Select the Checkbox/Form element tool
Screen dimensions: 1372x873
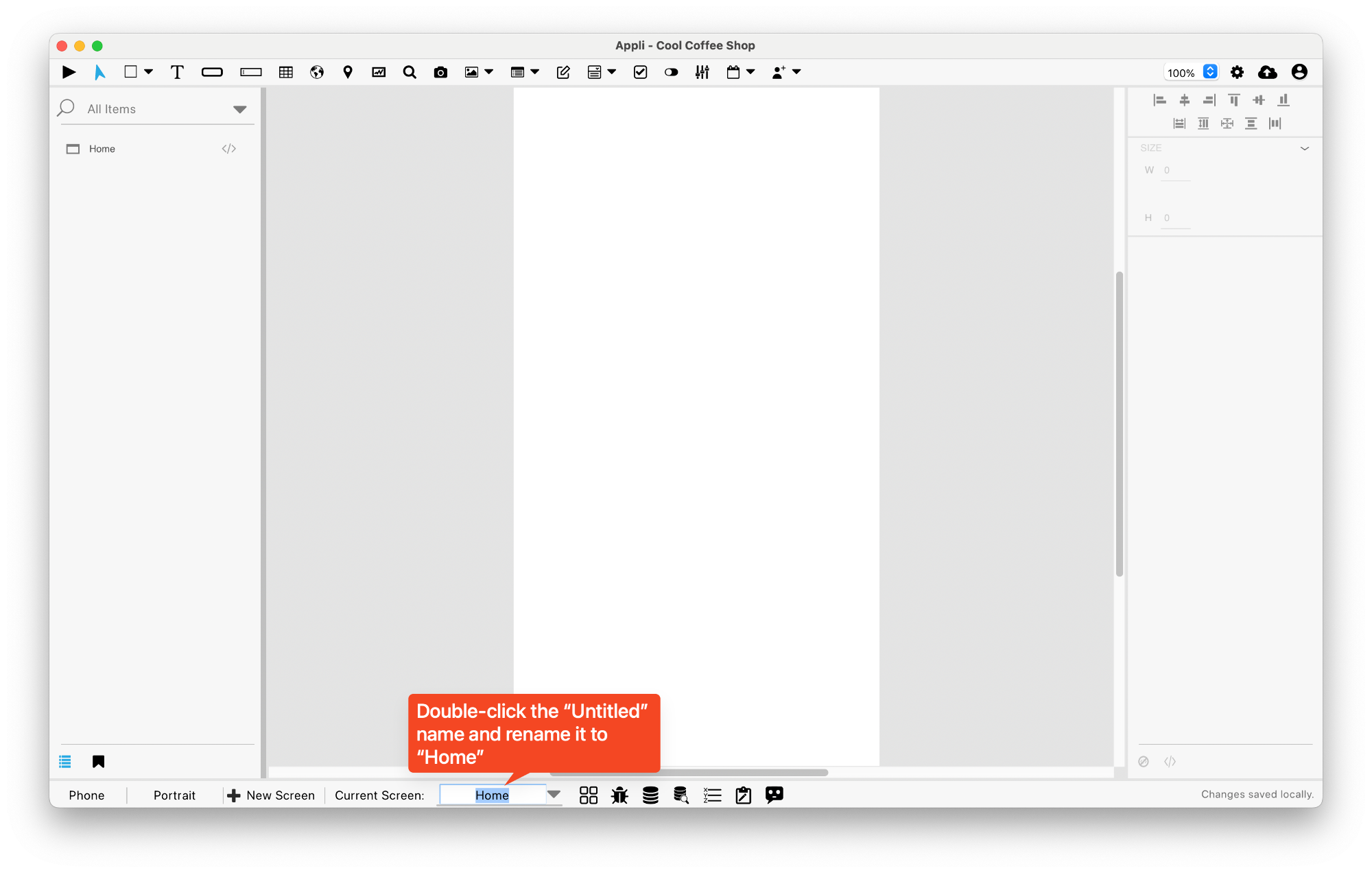tap(637, 72)
